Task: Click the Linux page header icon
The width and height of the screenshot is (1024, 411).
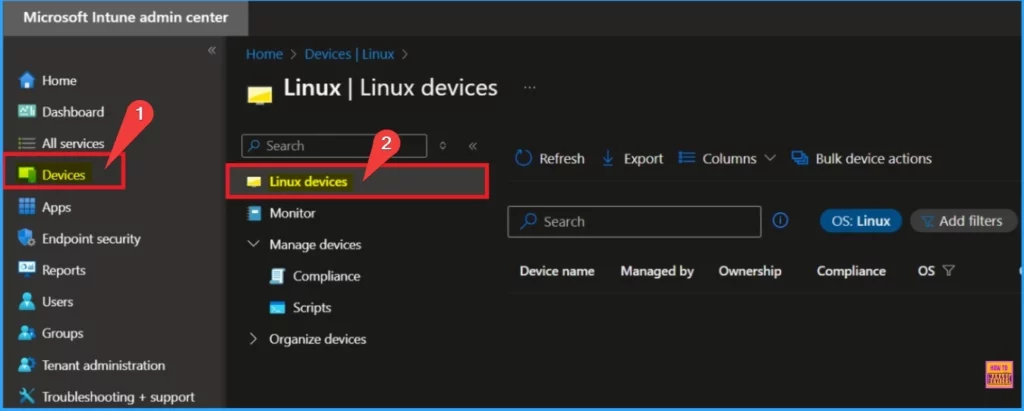Action: [x=259, y=96]
